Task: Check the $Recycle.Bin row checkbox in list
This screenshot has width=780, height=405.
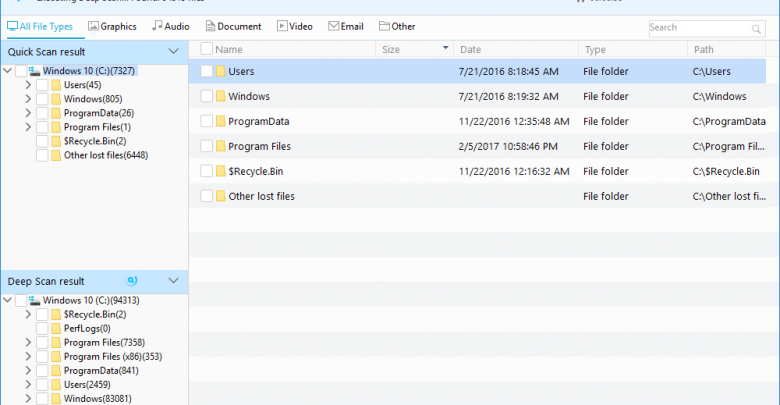Action: click(206, 171)
